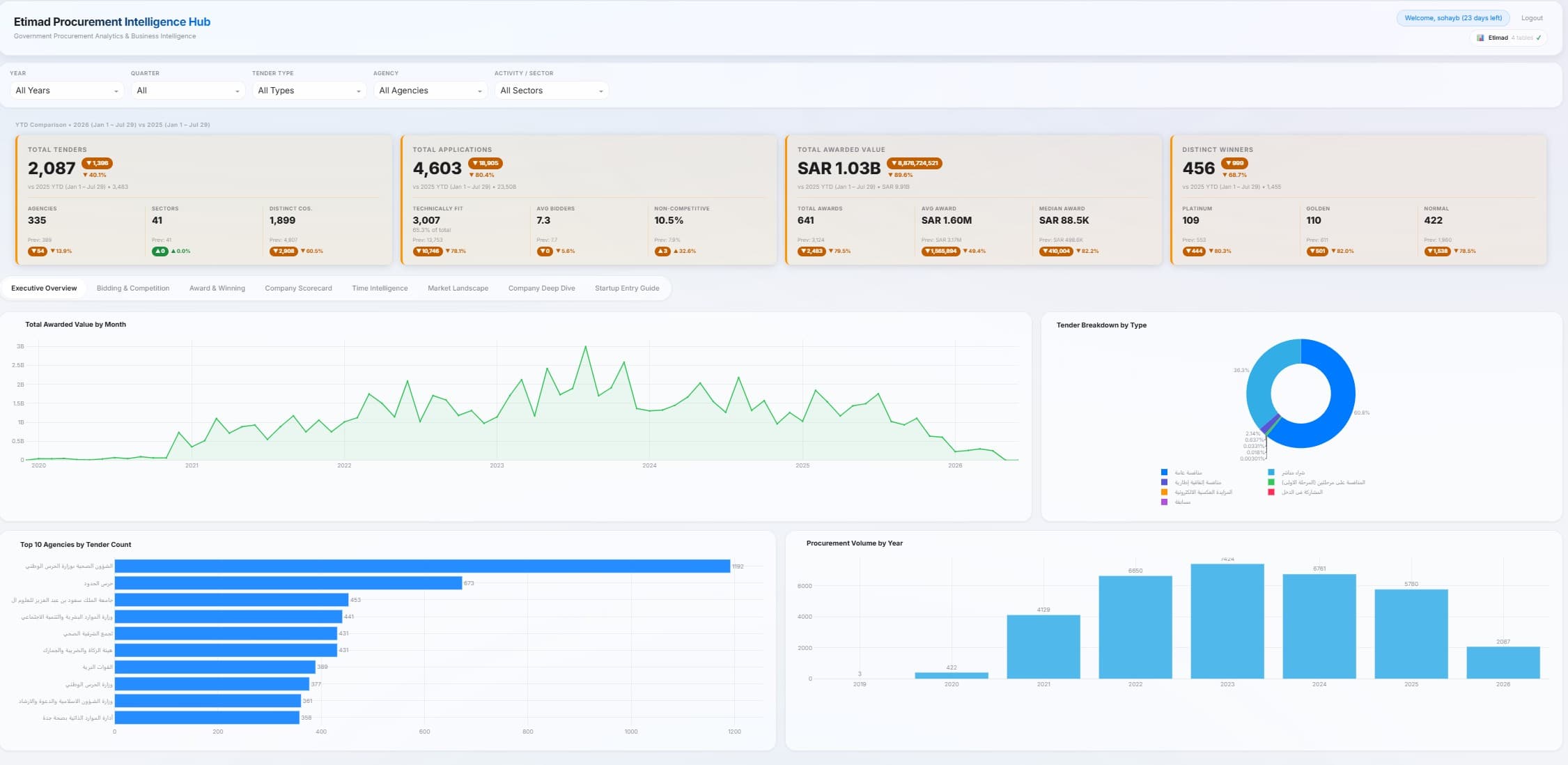Click the 2021 bar labeled 4129
Image resolution: width=1568 pixels, height=765 pixels.
[1043, 647]
